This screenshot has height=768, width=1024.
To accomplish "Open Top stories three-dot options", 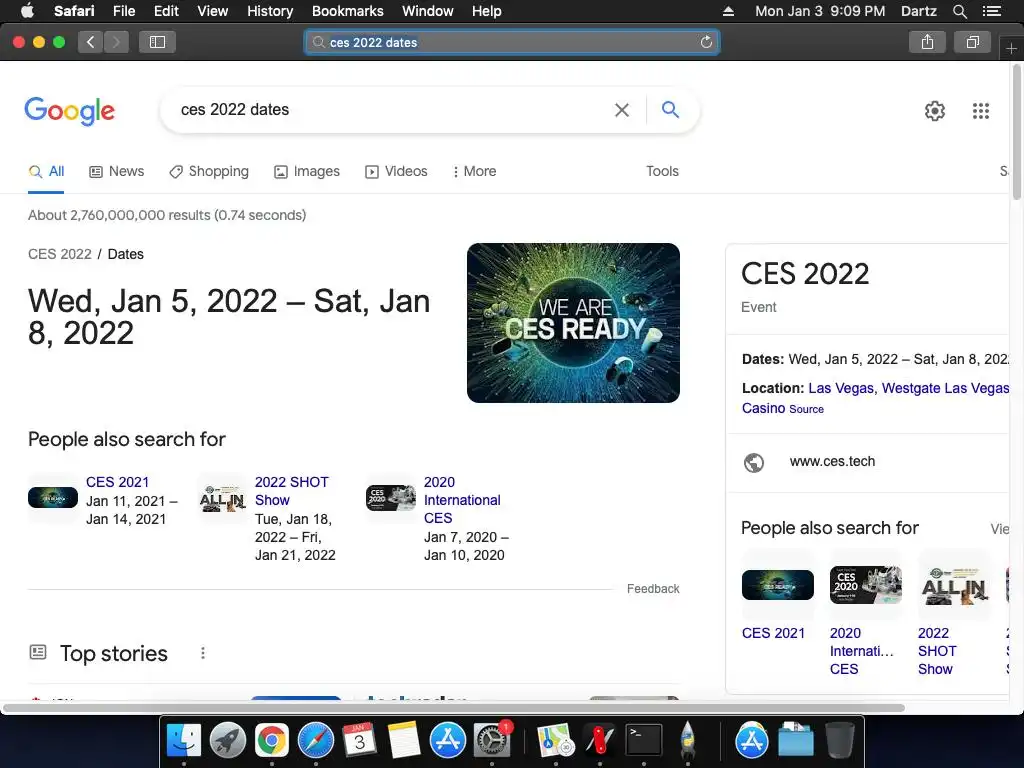I will point(203,653).
